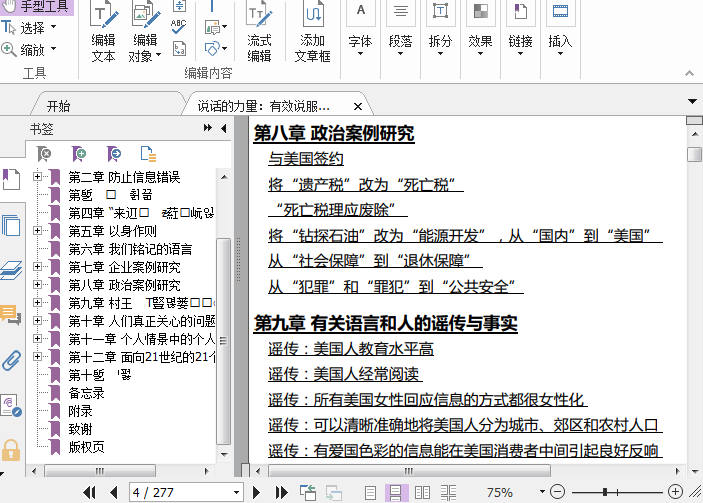Image resolution: width=703 pixels, height=503 pixels.
Task: Select the 版权页 bookmark
Action: [x=87, y=447]
